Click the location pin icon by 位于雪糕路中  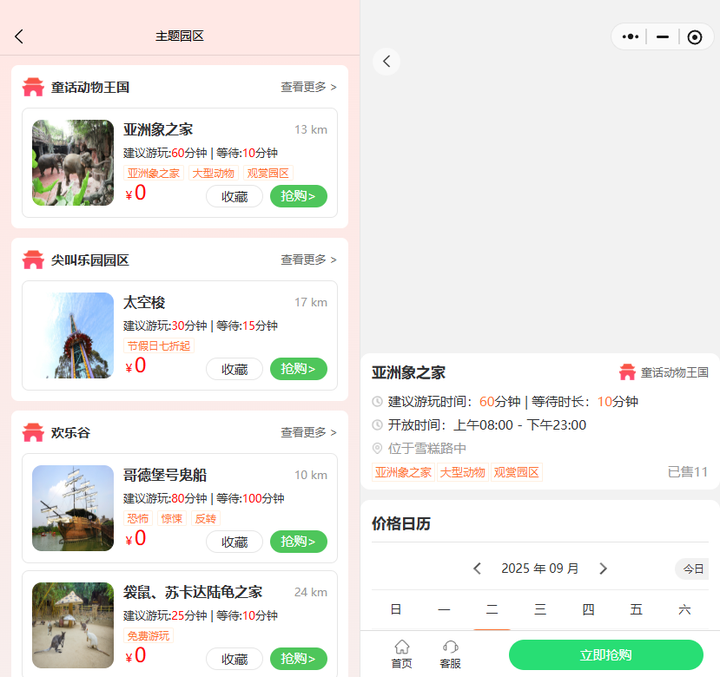[x=377, y=448]
